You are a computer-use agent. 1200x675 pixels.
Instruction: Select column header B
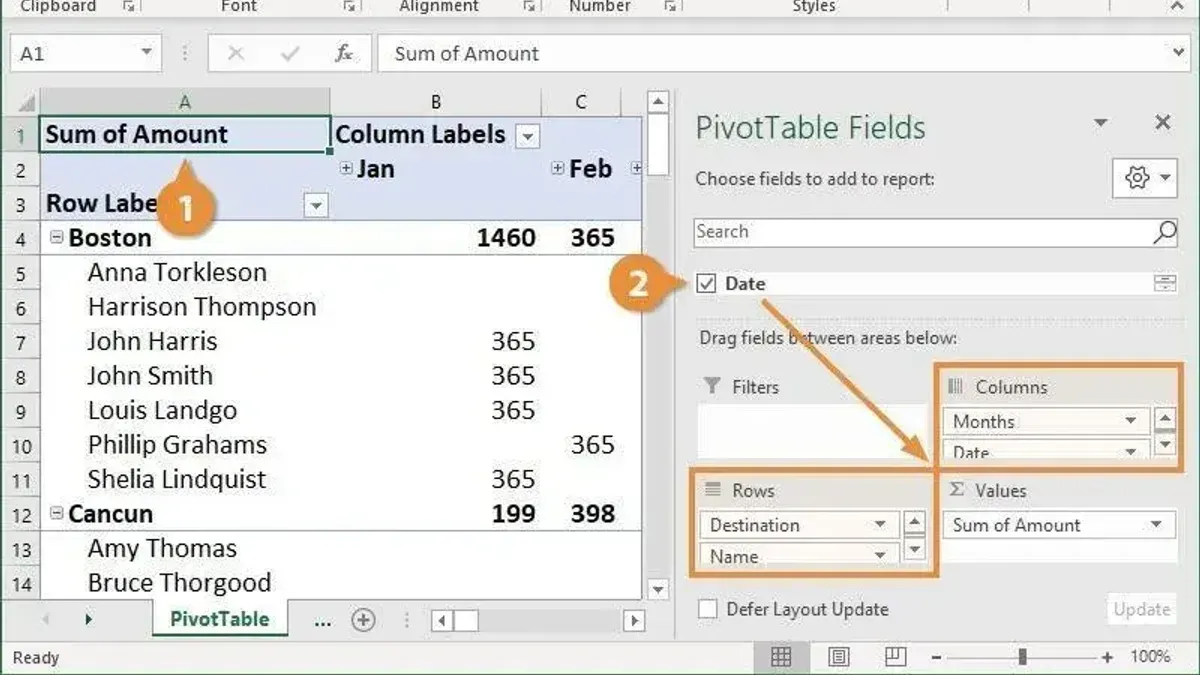436,102
